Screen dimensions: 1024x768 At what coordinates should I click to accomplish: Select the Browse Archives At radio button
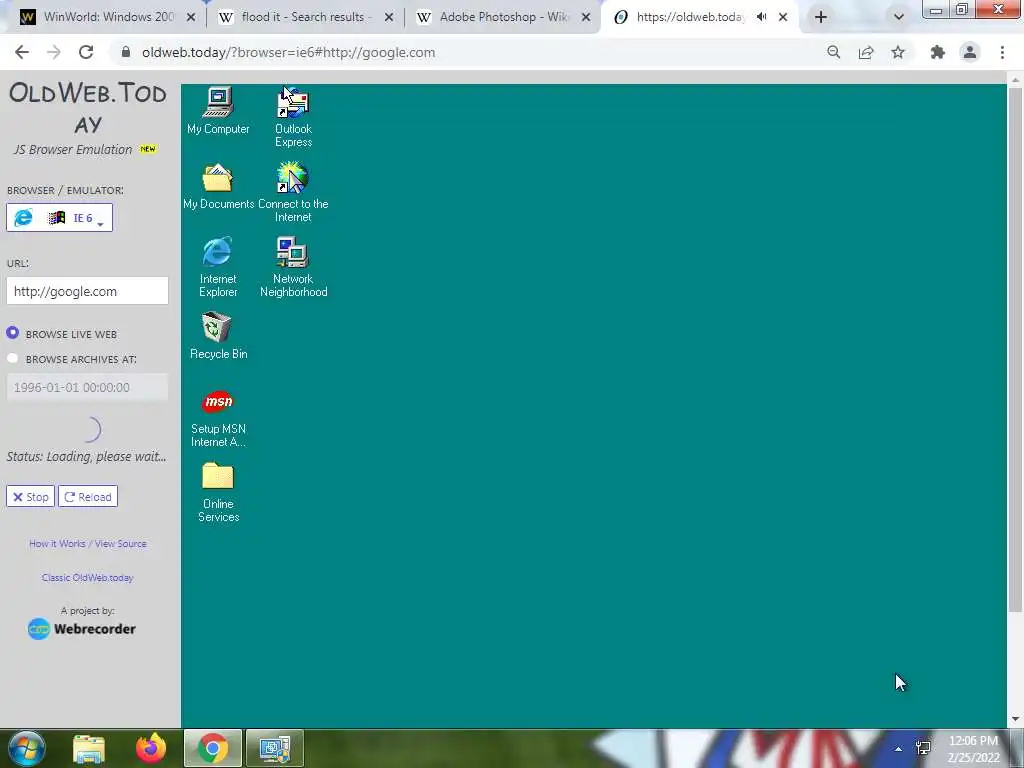[12, 359]
